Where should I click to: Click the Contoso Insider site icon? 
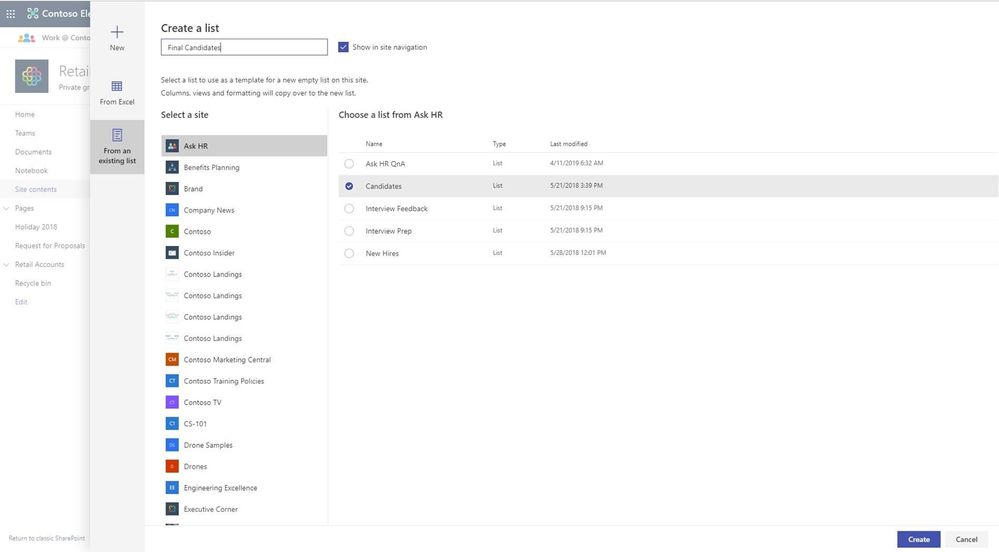tap(172, 252)
